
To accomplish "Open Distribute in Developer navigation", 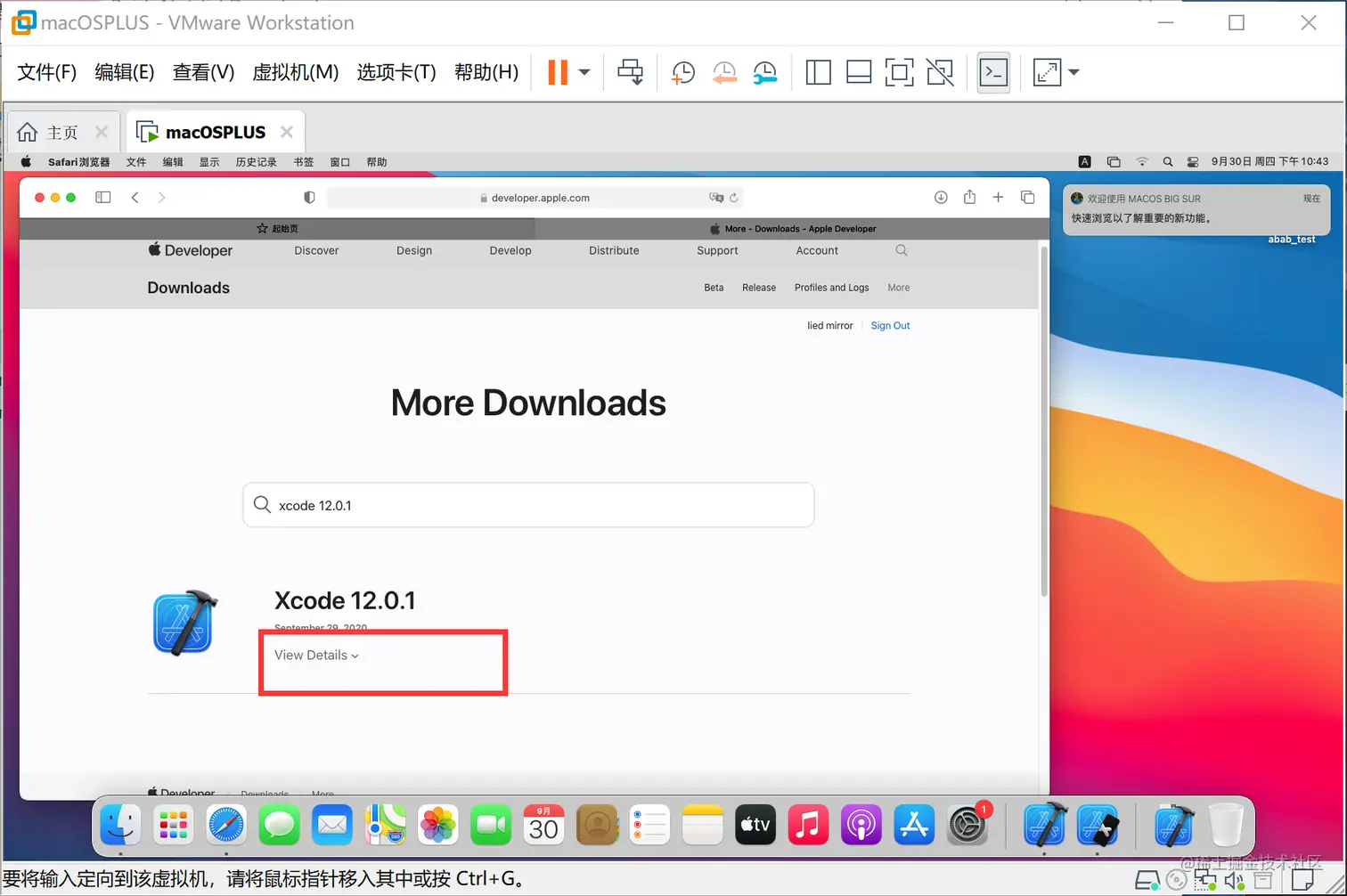I will (x=614, y=250).
